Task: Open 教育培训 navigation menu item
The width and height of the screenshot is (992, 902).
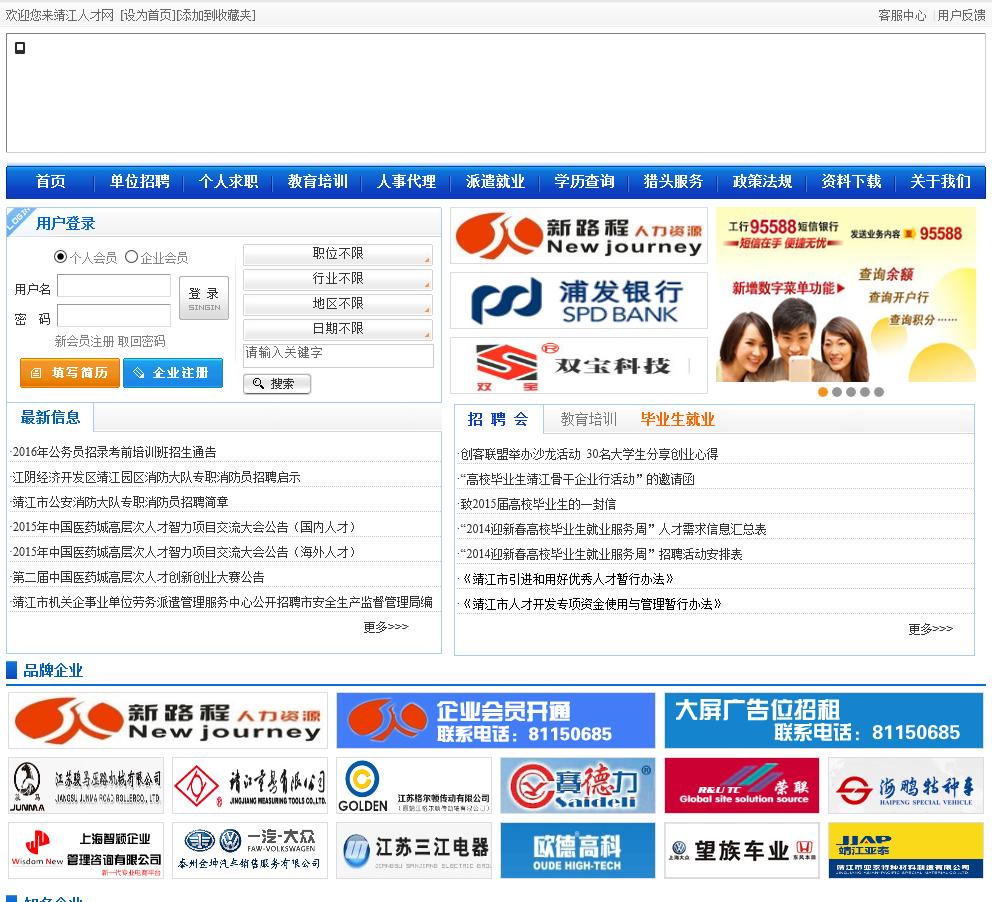Action: coord(318,182)
